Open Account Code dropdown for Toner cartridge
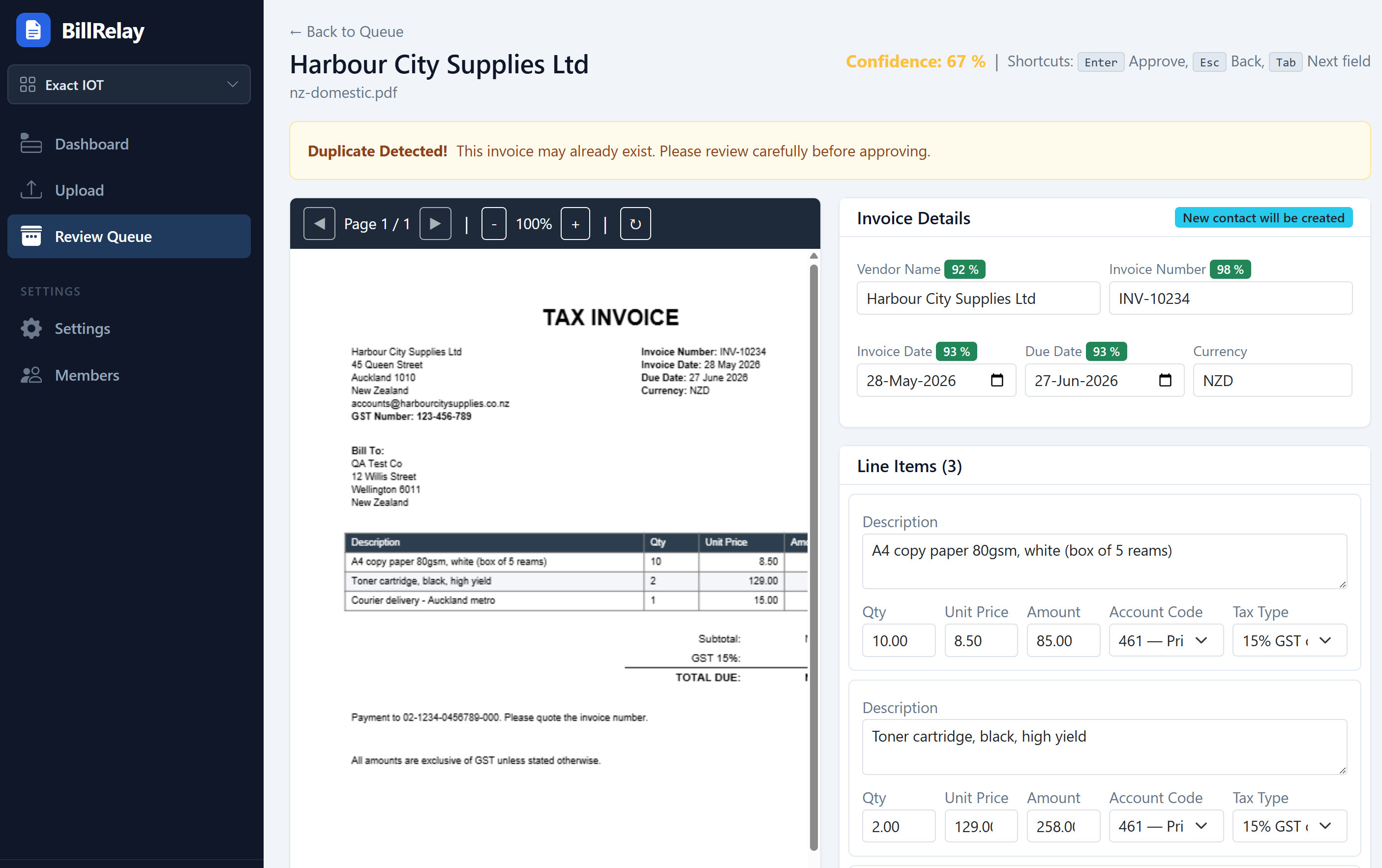The width and height of the screenshot is (1382, 868). (1166, 826)
